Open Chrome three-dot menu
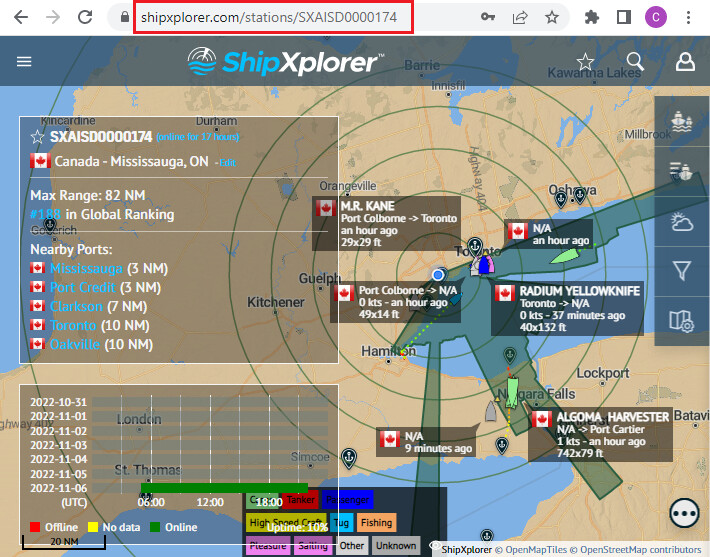Image resolution: width=710 pixels, height=557 pixels. 688,17
